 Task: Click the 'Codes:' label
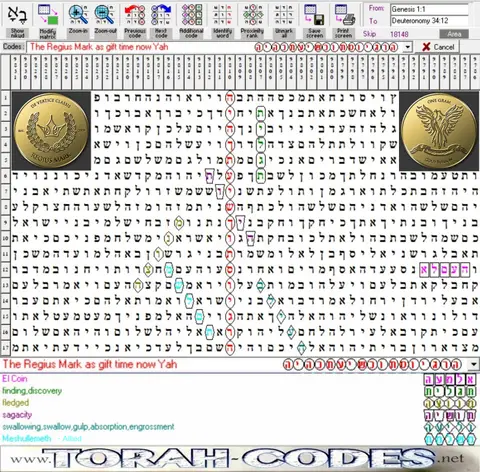point(13,47)
